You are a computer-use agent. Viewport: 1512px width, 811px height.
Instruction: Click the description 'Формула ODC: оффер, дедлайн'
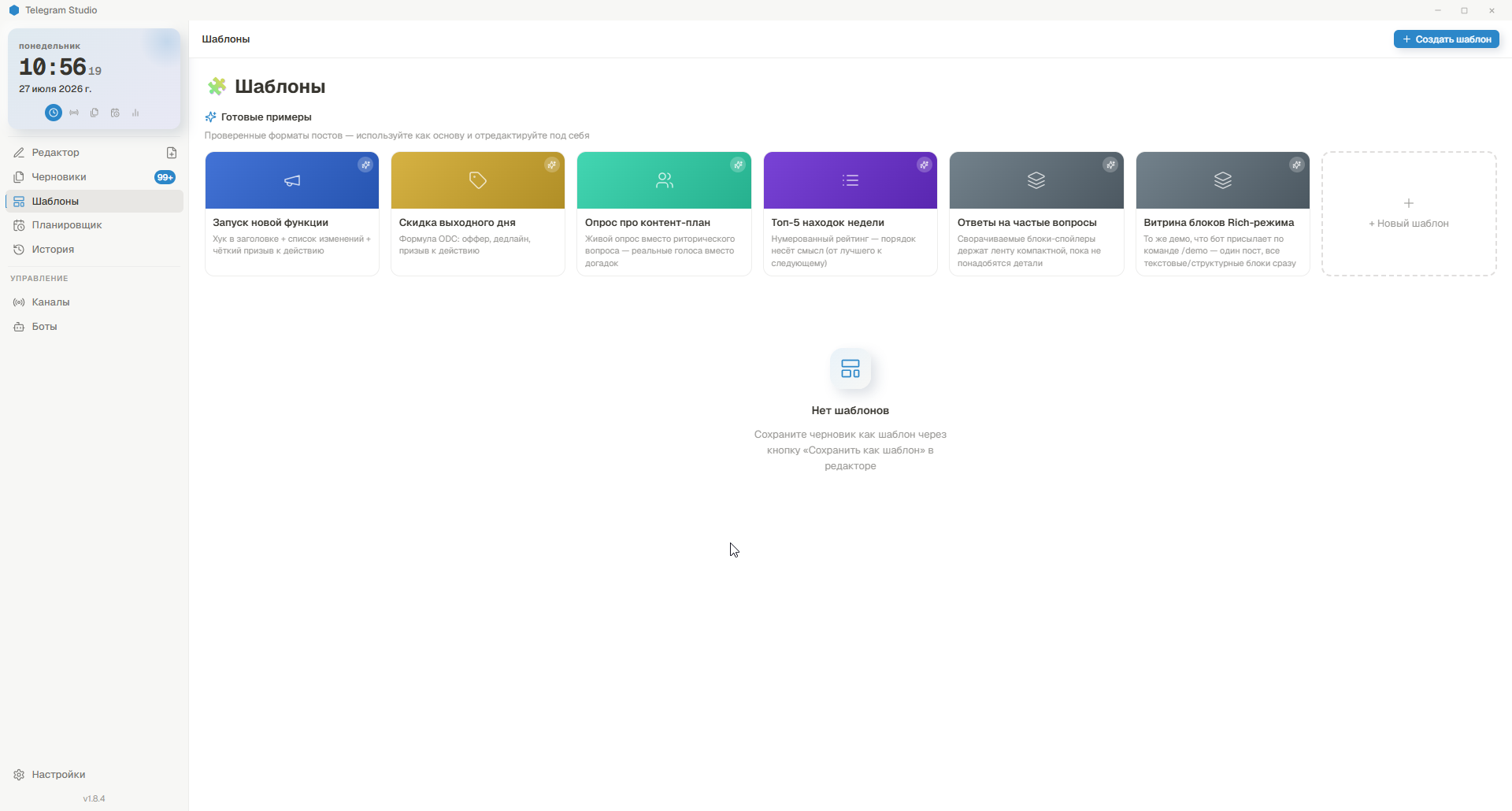[x=465, y=245]
